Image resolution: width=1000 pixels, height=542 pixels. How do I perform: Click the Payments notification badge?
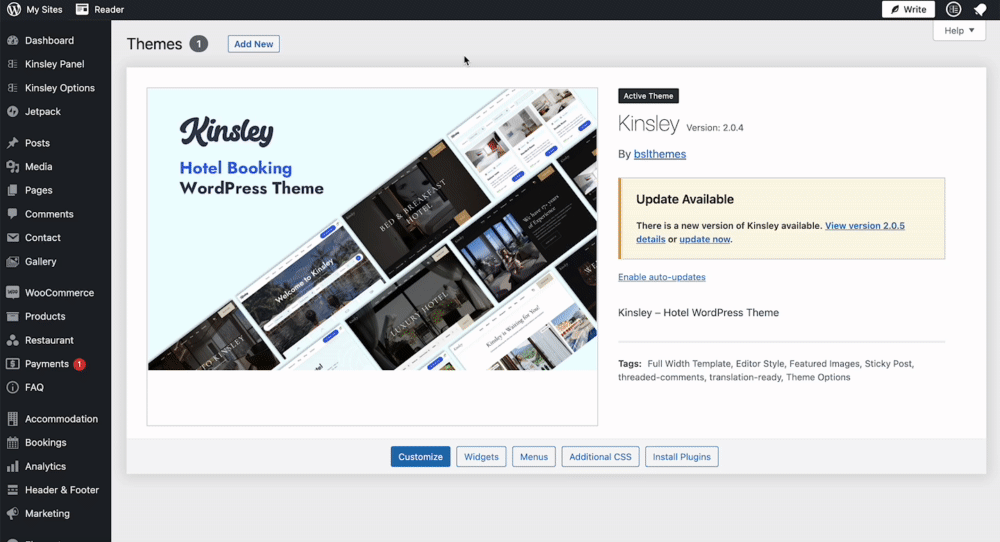(x=79, y=364)
